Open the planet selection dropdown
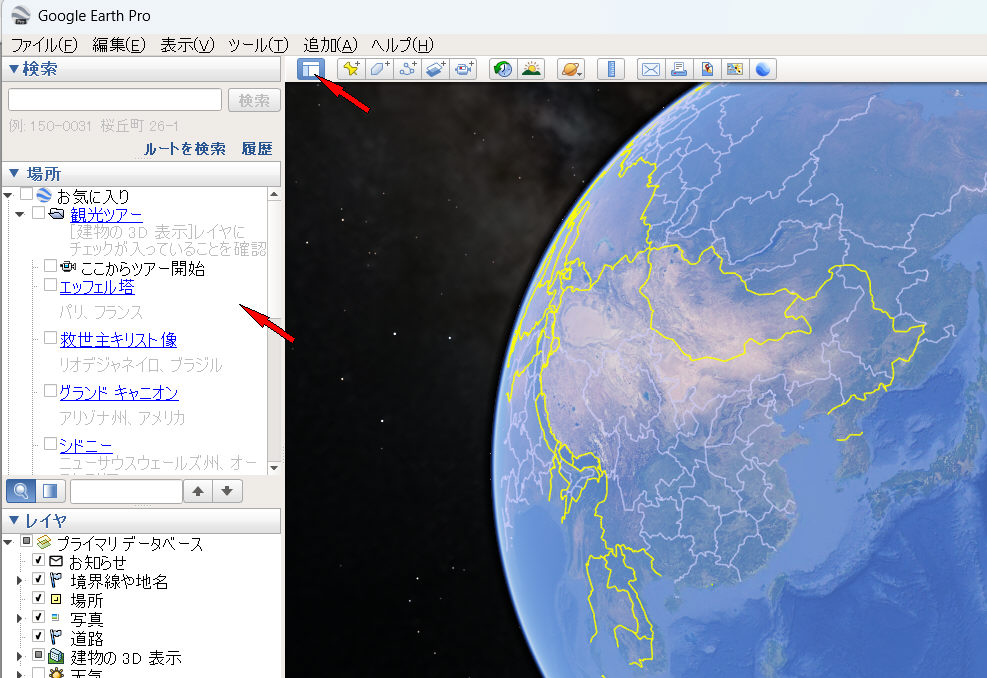987x678 pixels. [571, 69]
